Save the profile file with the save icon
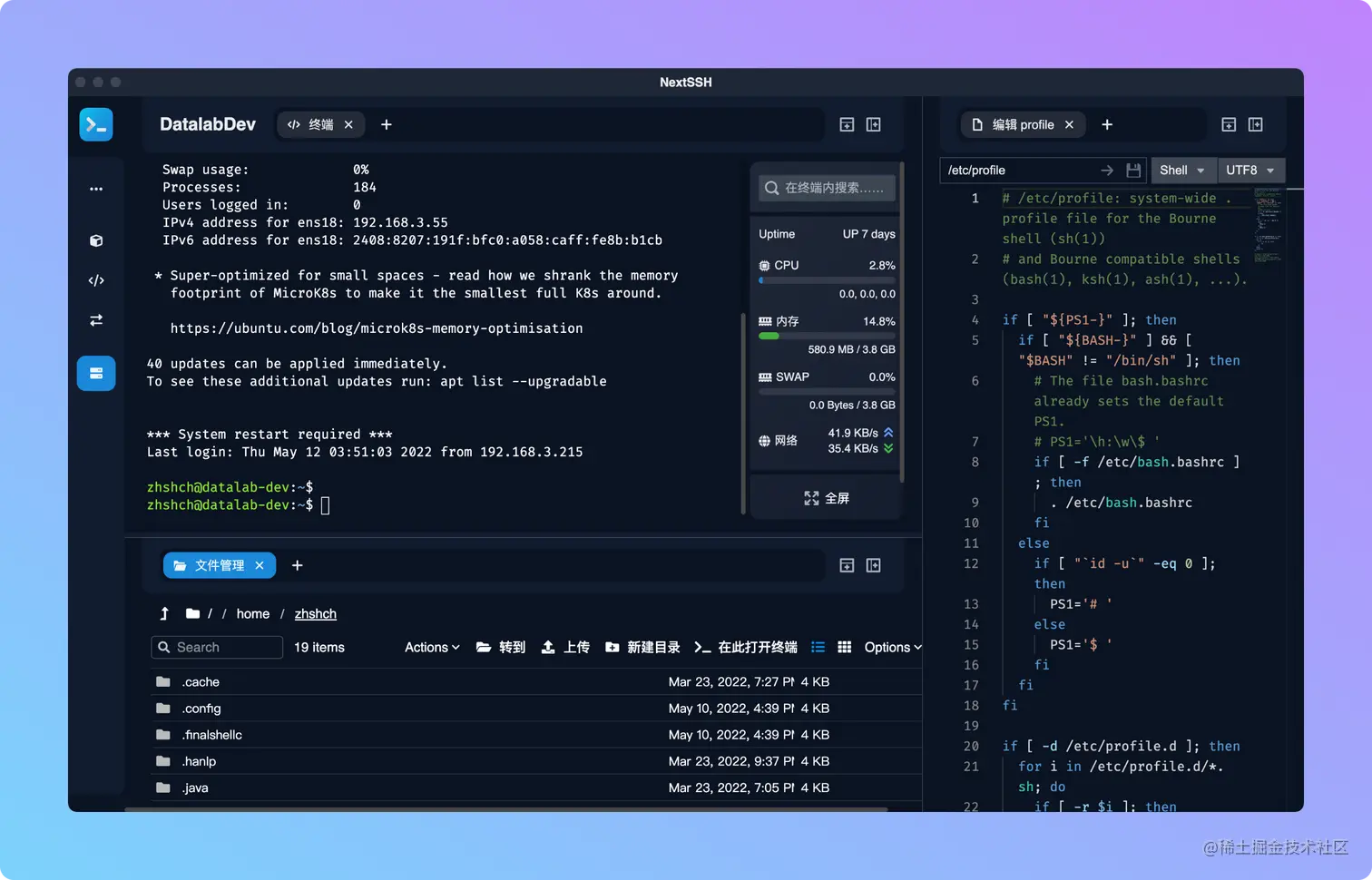 pos(1133,170)
